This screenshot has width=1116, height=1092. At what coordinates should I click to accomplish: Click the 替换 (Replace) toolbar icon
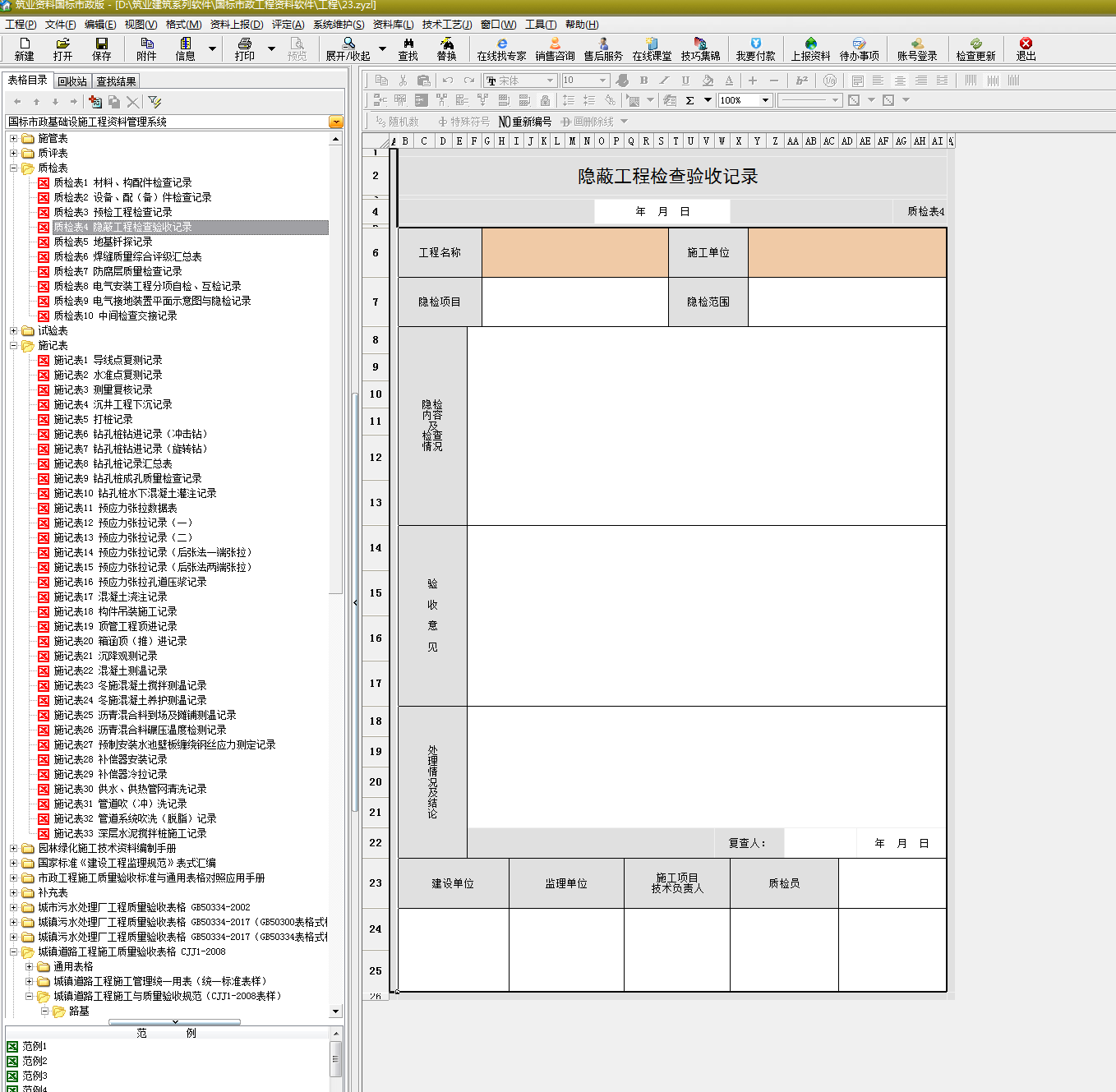447,49
